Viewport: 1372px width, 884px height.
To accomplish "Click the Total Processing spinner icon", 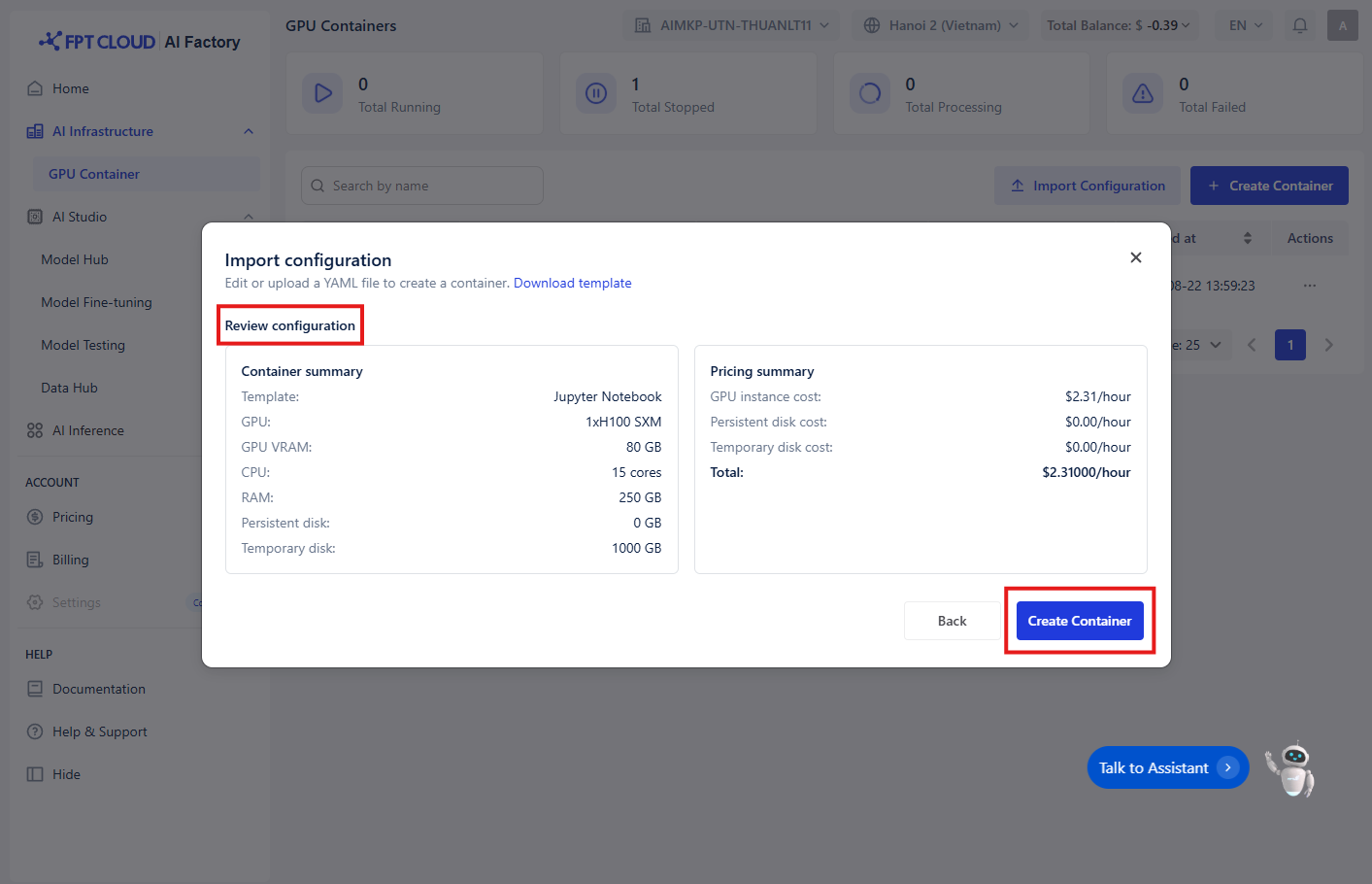I will [870, 93].
